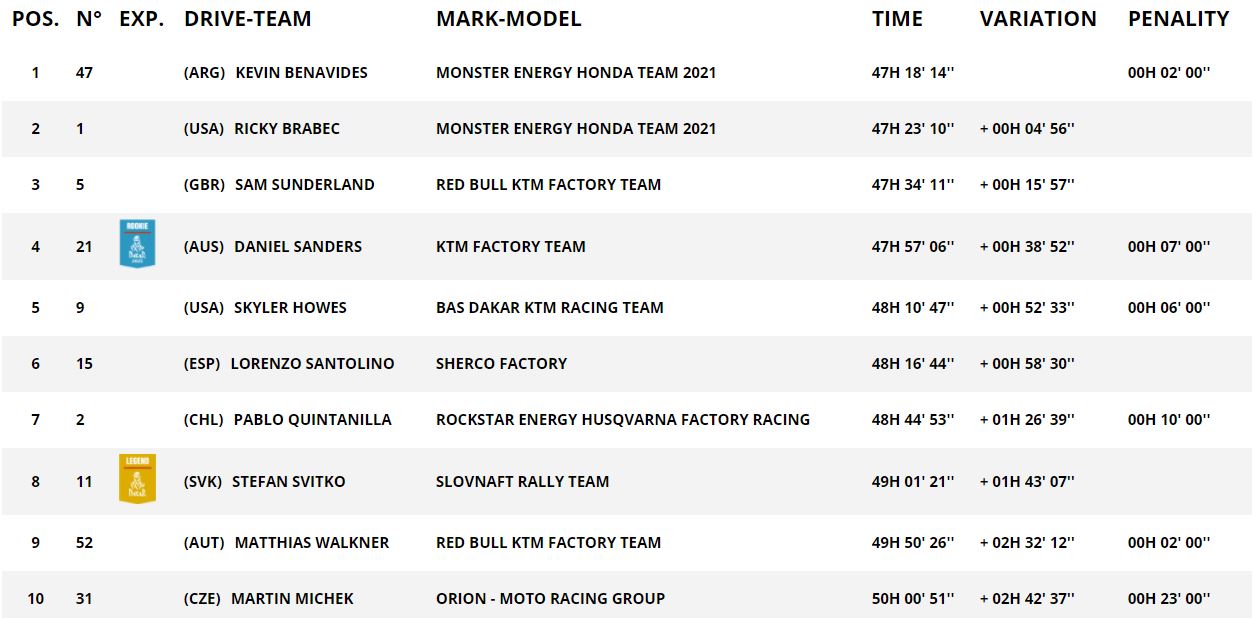Viewport: 1253px width, 618px height.
Task: Select the DRIVE-TEAM column header
Action: pos(247,19)
